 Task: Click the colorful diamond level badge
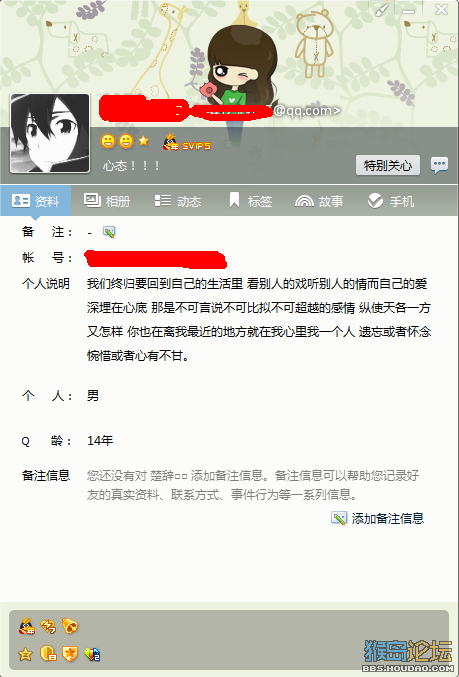pos(92,654)
